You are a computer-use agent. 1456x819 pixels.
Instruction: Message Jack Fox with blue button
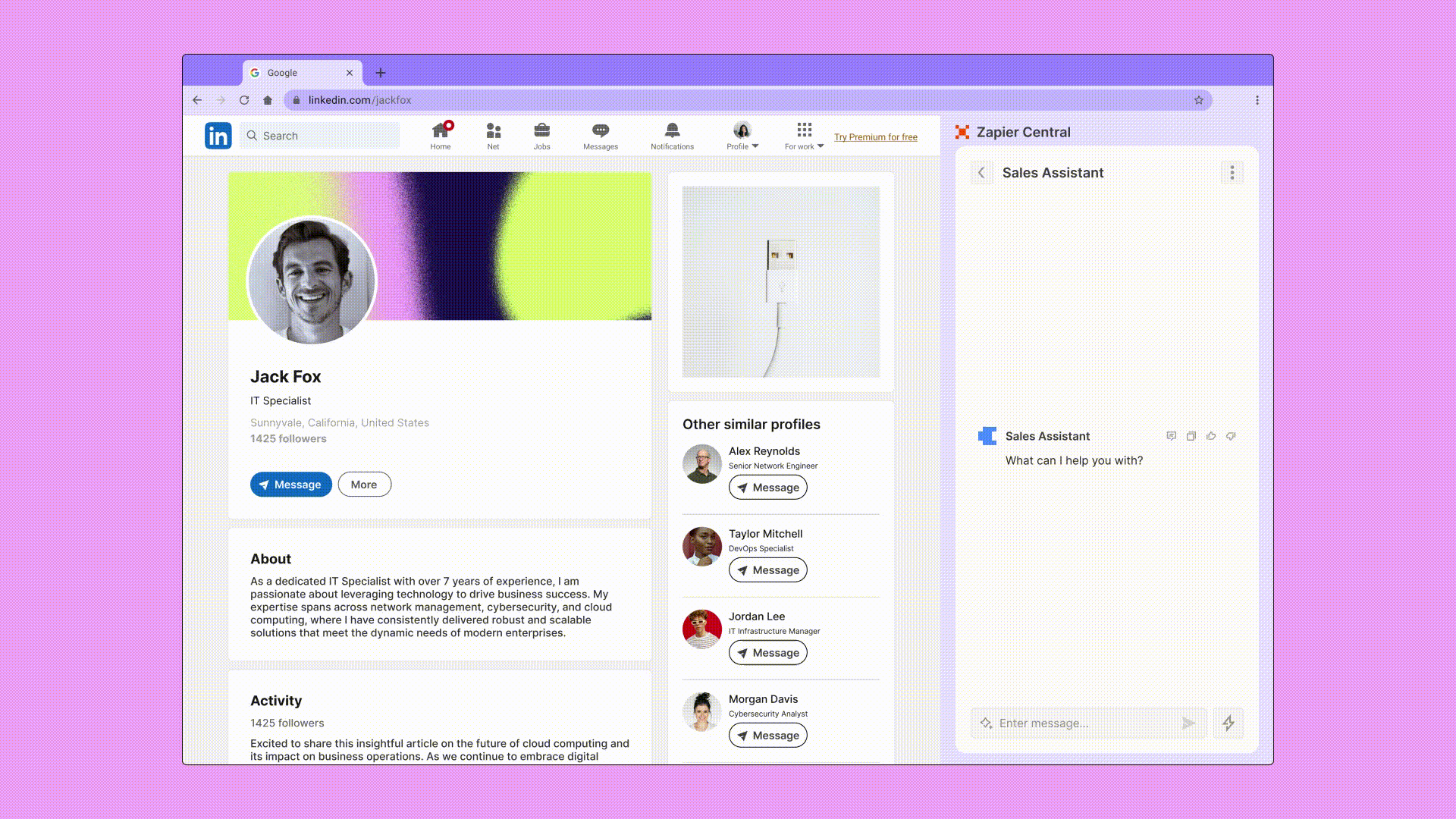[x=290, y=485]
